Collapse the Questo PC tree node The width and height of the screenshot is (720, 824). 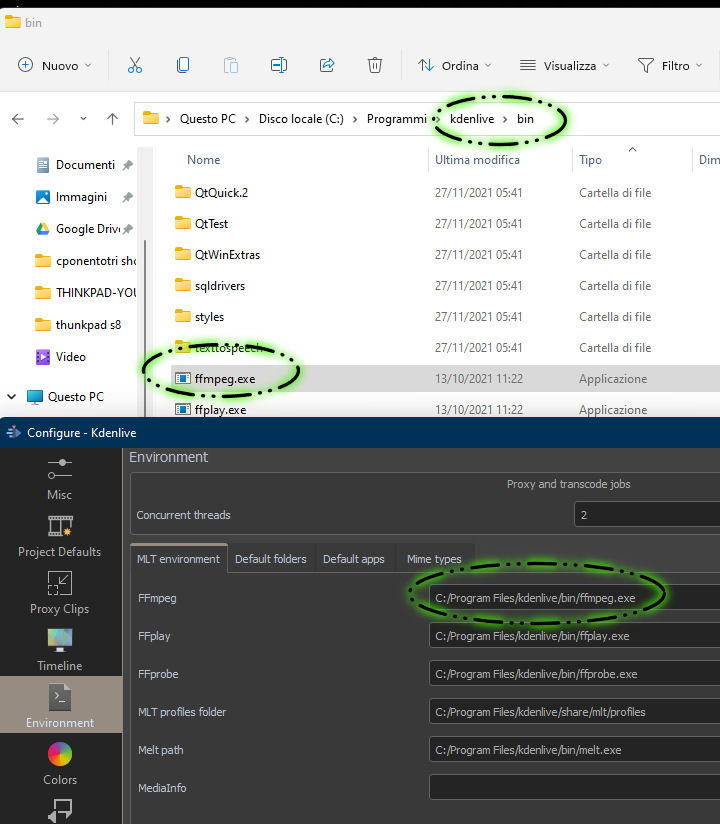(x=12, y=397)
